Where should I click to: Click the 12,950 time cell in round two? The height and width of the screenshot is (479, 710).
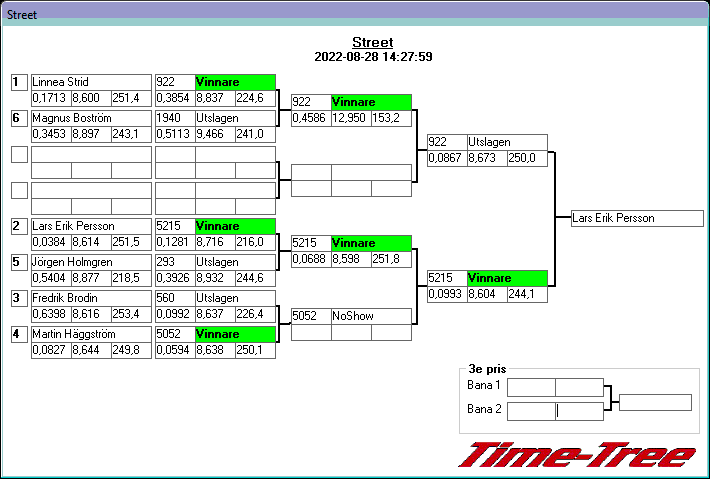pos(351,118)
